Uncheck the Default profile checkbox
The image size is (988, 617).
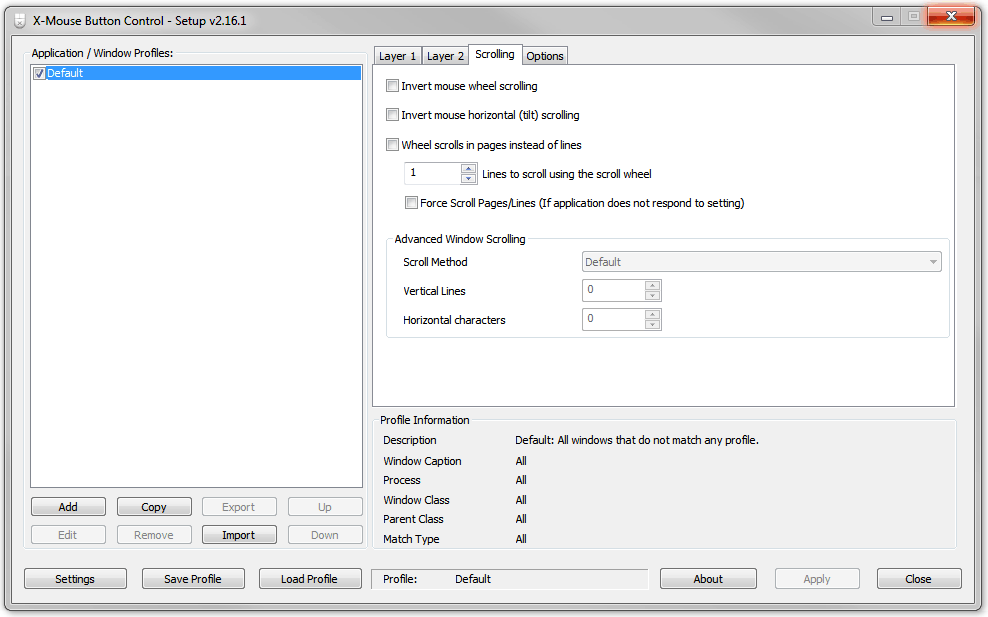coord(39,73)
